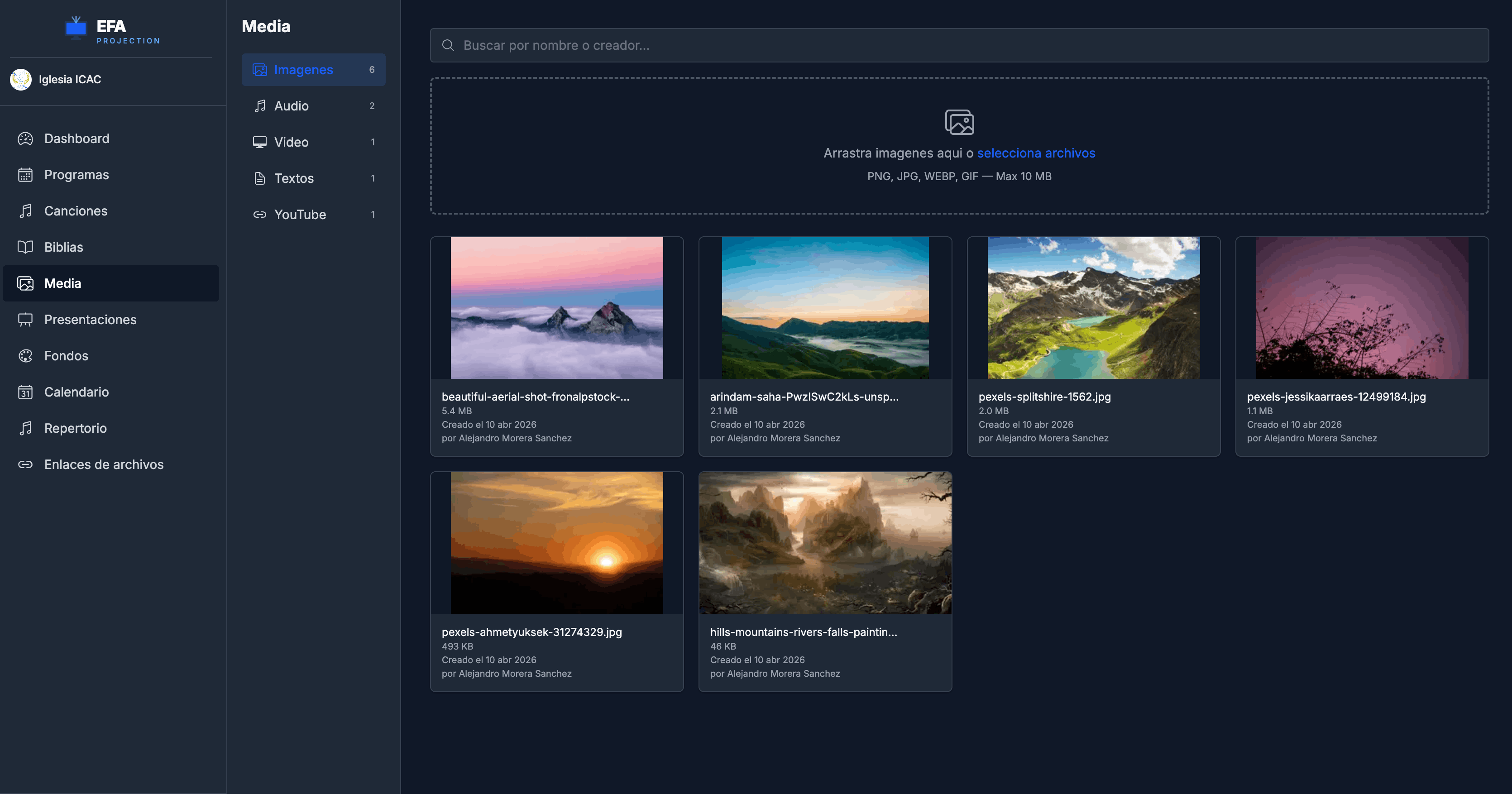Click the upload image icon in dropzone
The image size is (1512, 794).
pos(959,122)
